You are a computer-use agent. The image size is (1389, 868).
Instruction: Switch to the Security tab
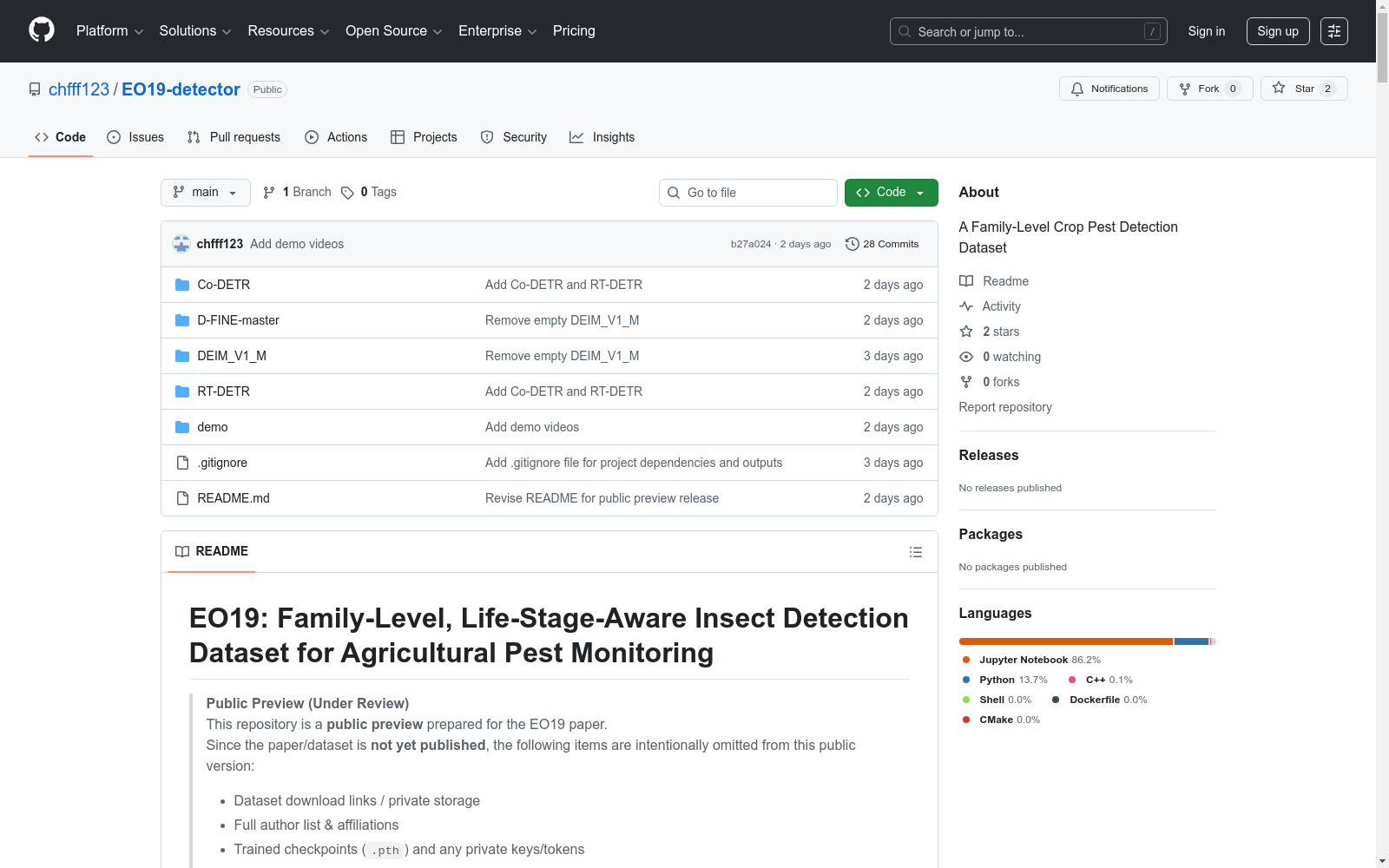coord(514,137)
